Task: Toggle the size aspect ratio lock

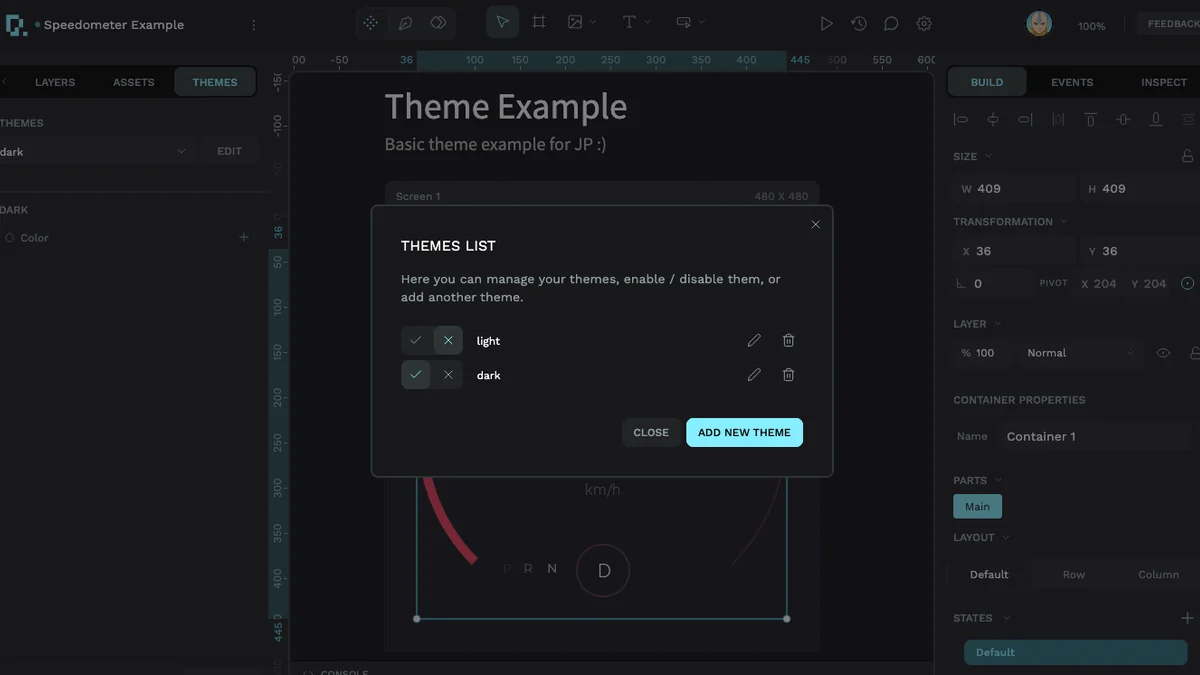Action: (1188, 156)
